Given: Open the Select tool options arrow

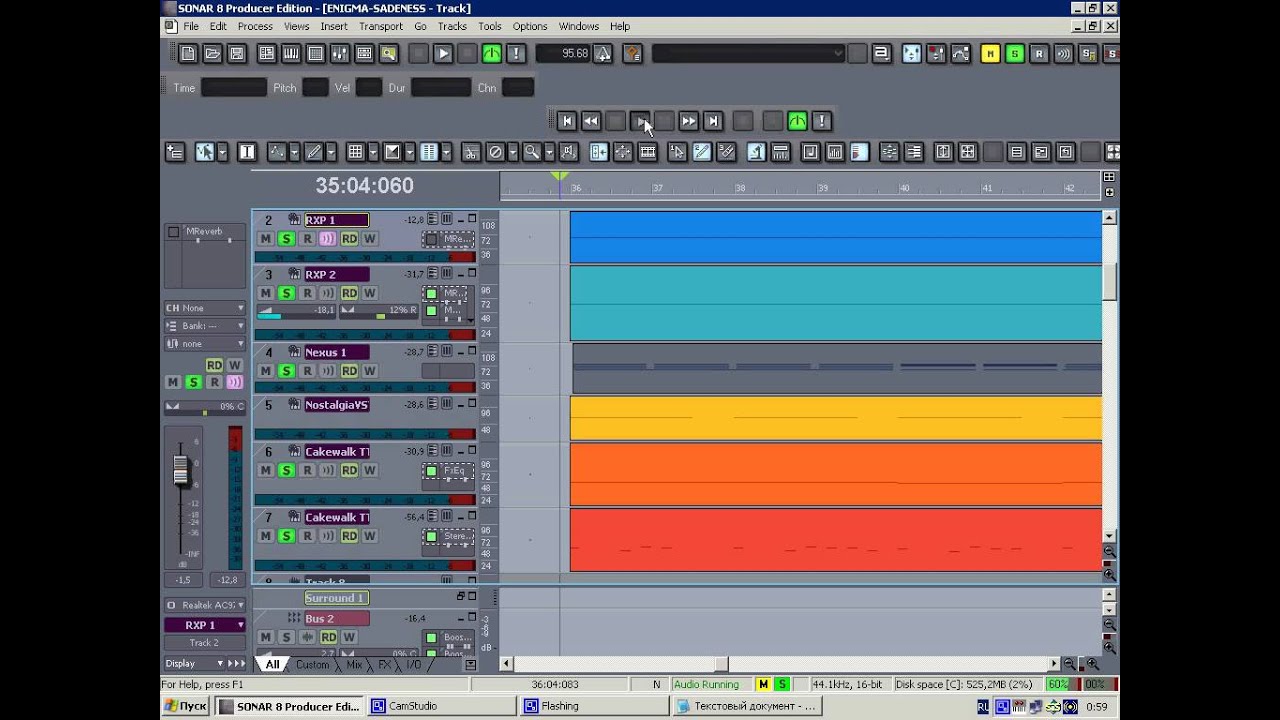Looking at the screenshot, I should [x=222, y=152].
